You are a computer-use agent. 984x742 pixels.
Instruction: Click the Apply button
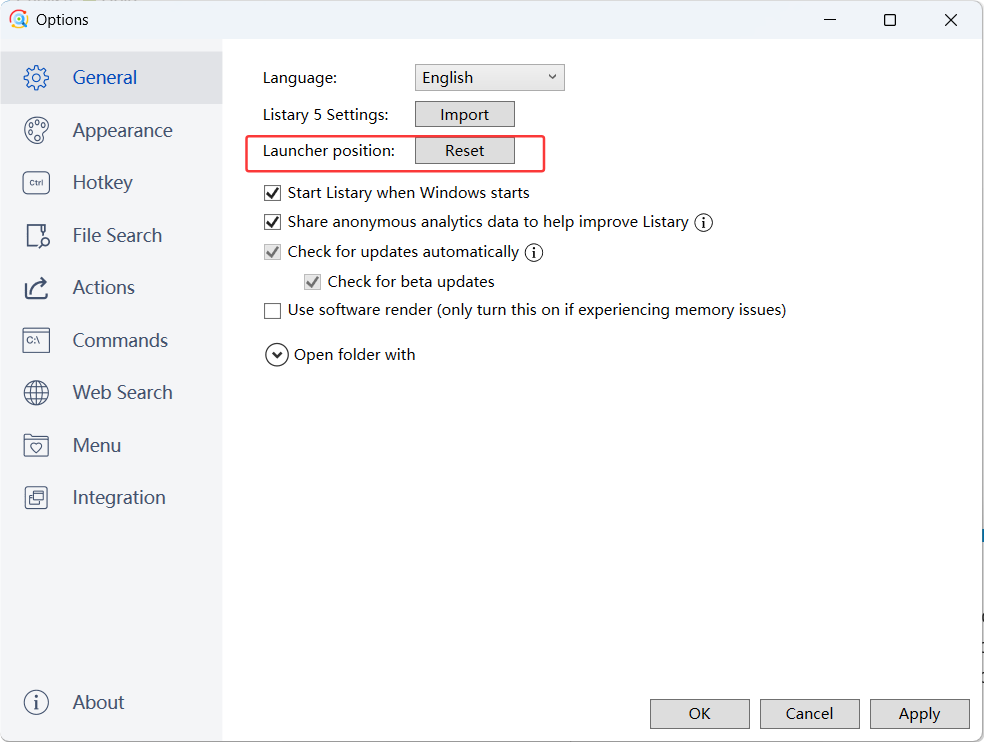pyautogui.click(x=919, y=714)
